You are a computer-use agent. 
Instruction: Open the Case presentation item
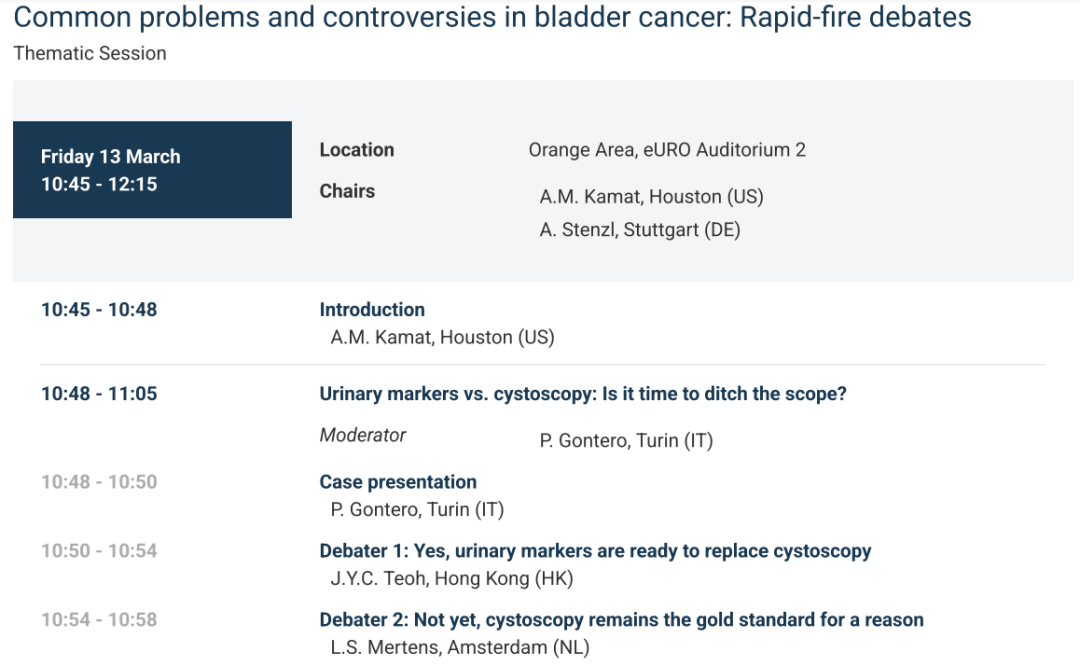coord(398,482)
